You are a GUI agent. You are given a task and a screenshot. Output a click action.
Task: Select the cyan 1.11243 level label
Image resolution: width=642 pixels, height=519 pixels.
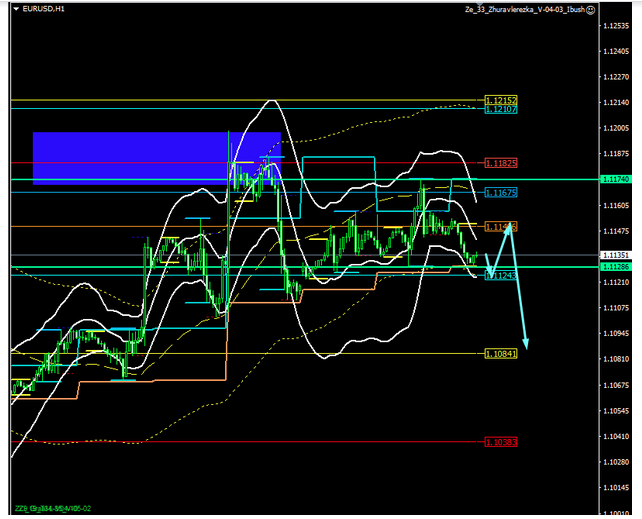pyautogui.click(x=500, y=276)
